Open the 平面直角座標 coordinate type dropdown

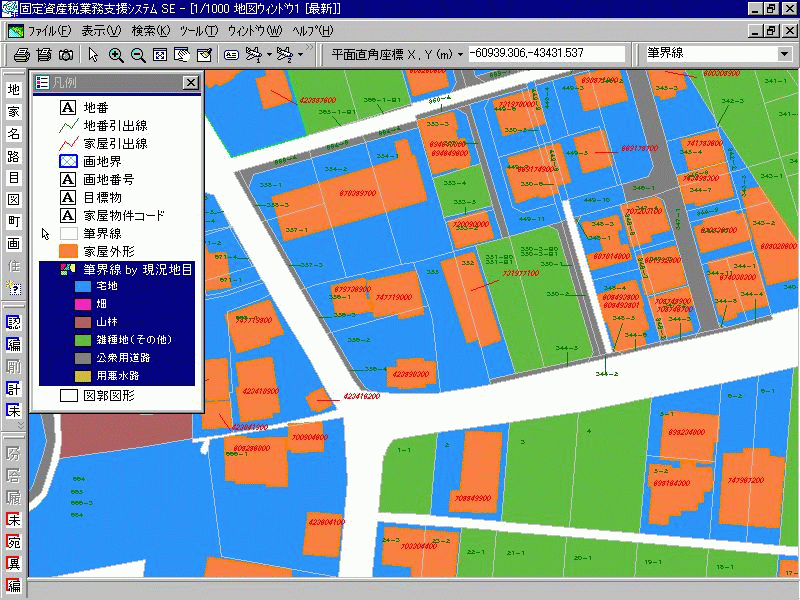point(460,54)
